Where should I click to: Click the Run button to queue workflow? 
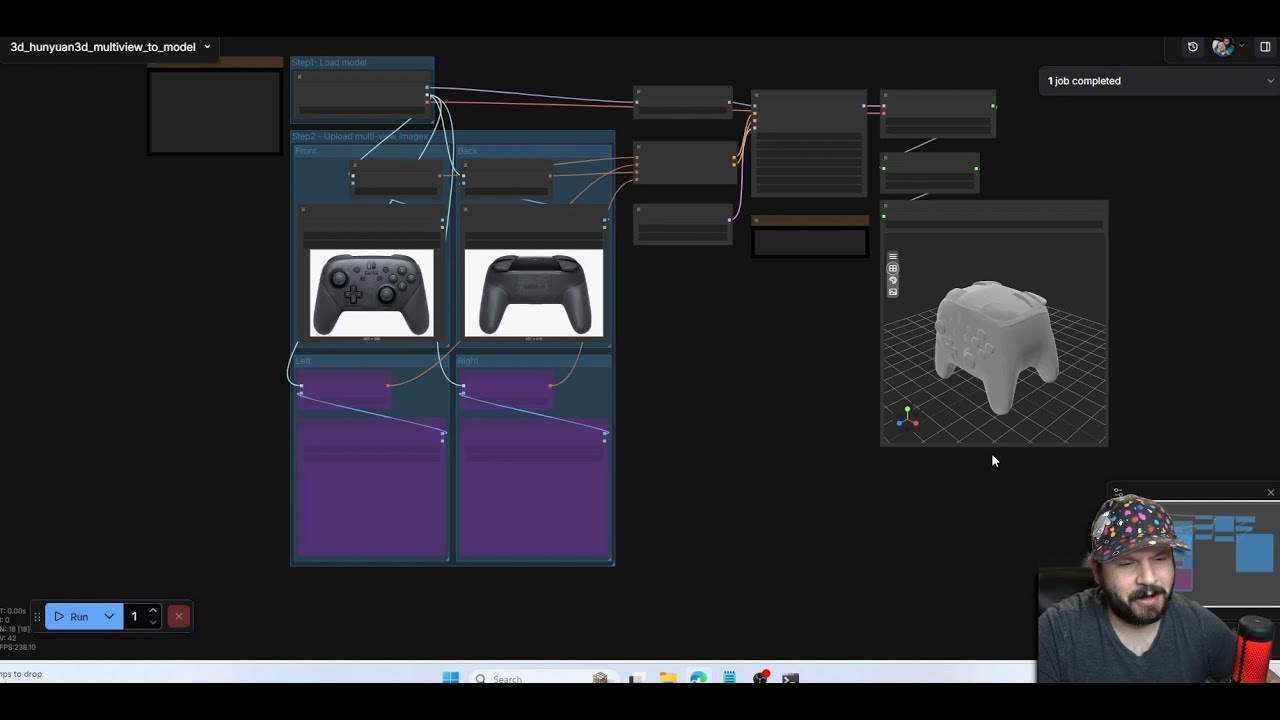pyautogui.click(x=71, y=617)
